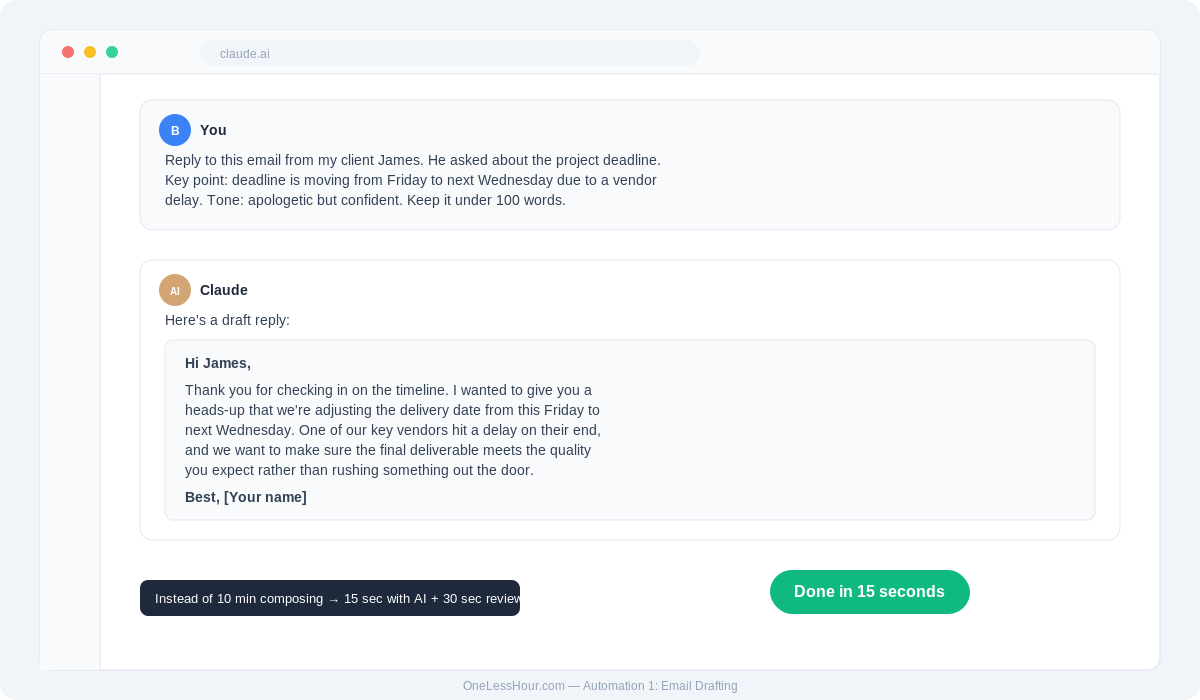Click line 'next Wednesday. One of our key vendors'
This screenshot has width=1200, height=700.
[393, 430]
